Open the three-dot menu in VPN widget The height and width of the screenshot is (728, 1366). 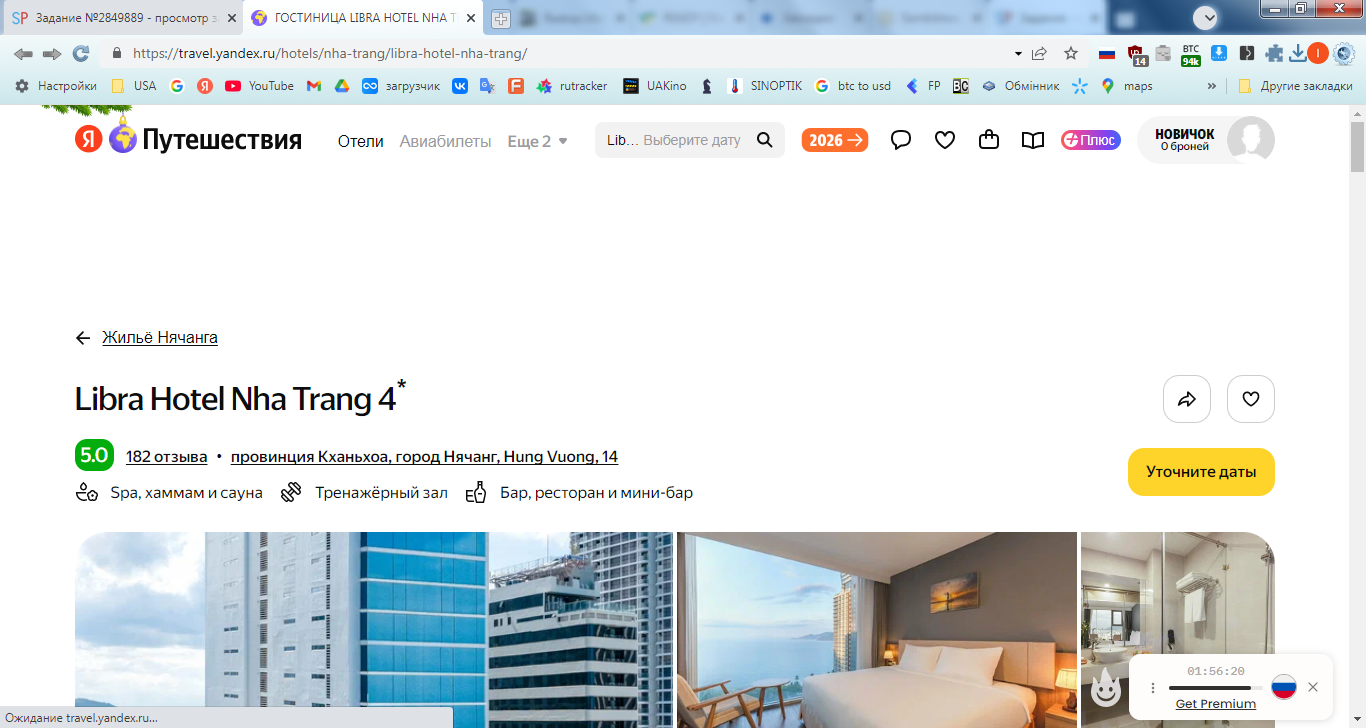point(1152,688)
